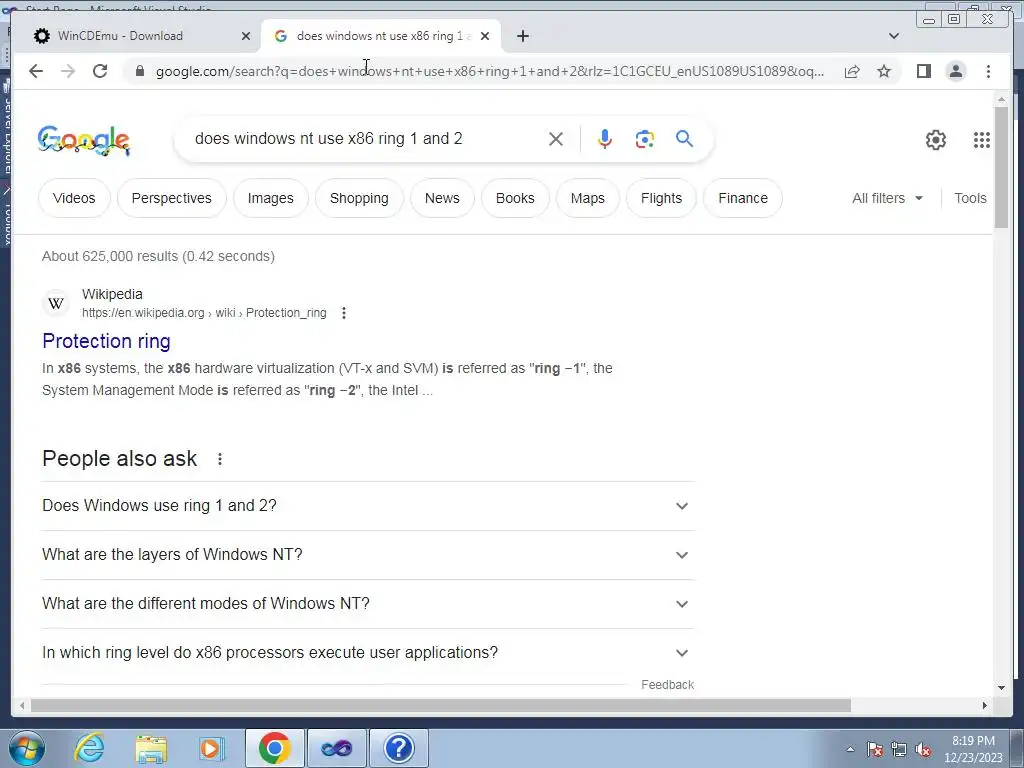
Task: Open Chrome's three-dot menu
Action: [x=988, y=71]
